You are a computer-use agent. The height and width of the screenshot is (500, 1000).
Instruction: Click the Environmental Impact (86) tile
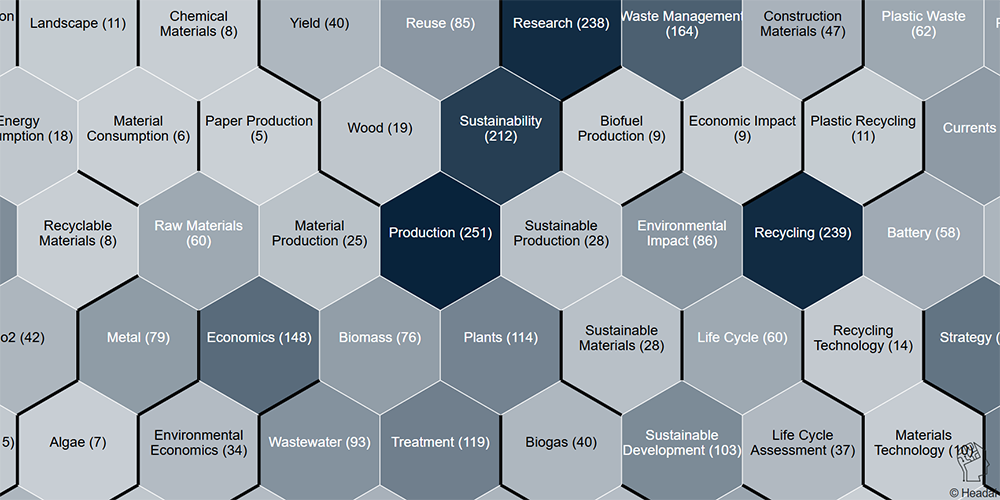coord(682,233)
